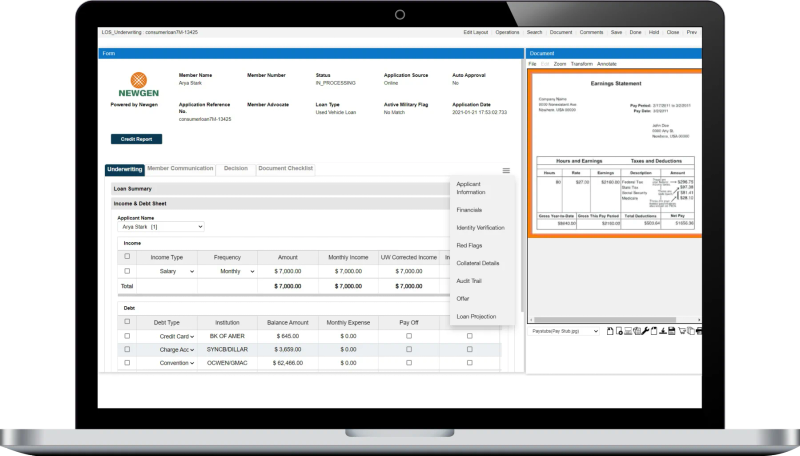Click the document viewer horizontal scrollbar
800x456 pixels.
click(x=614, y=320)
